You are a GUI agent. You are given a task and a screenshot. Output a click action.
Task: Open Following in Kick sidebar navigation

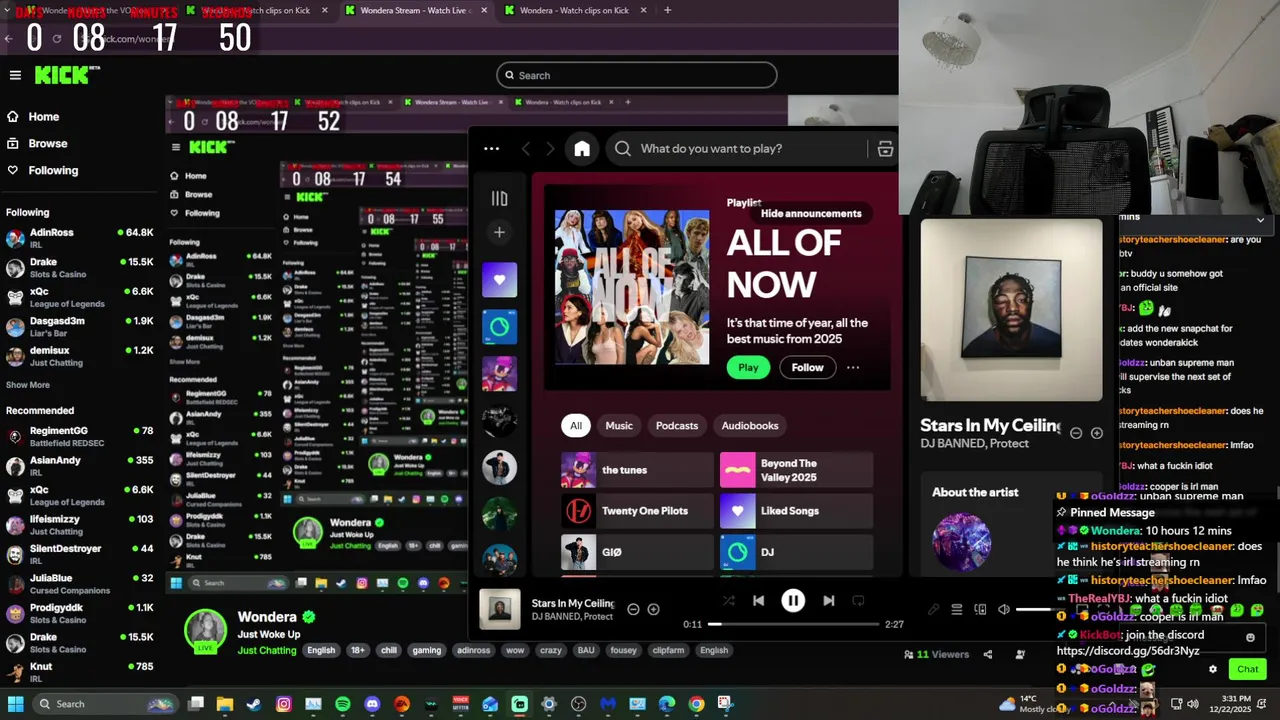click(x=43, y=170)
